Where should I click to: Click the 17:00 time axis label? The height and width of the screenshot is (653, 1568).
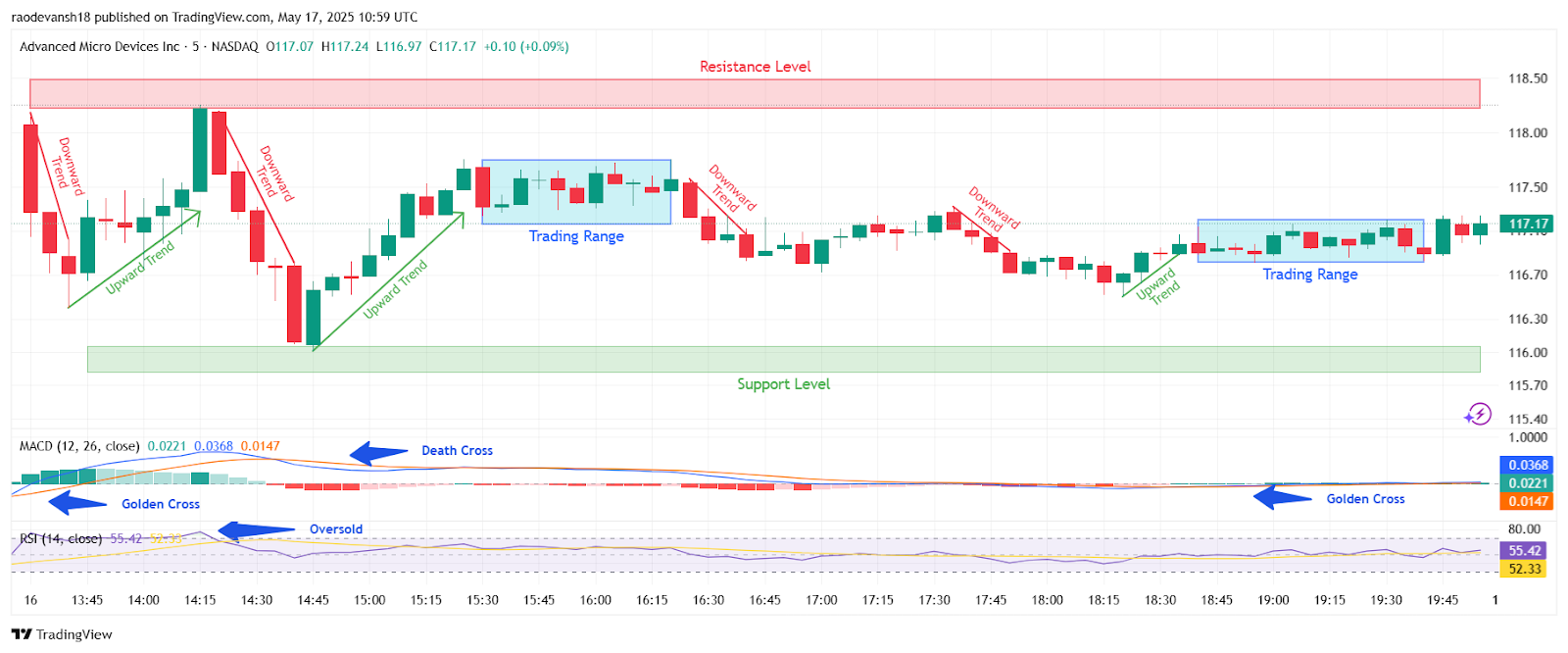pos(821,600)
